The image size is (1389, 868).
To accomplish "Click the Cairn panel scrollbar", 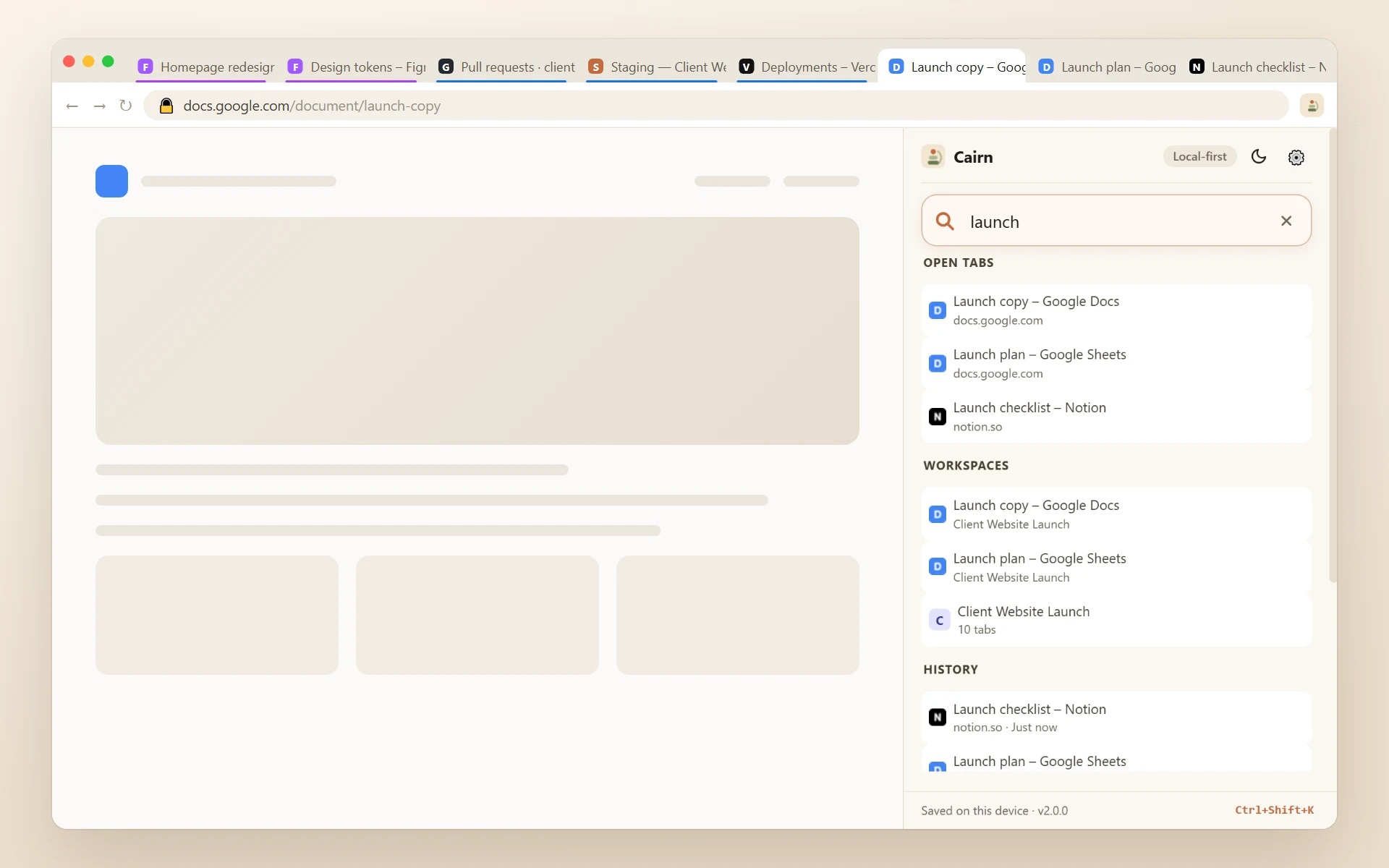I will coord(1333,355).
